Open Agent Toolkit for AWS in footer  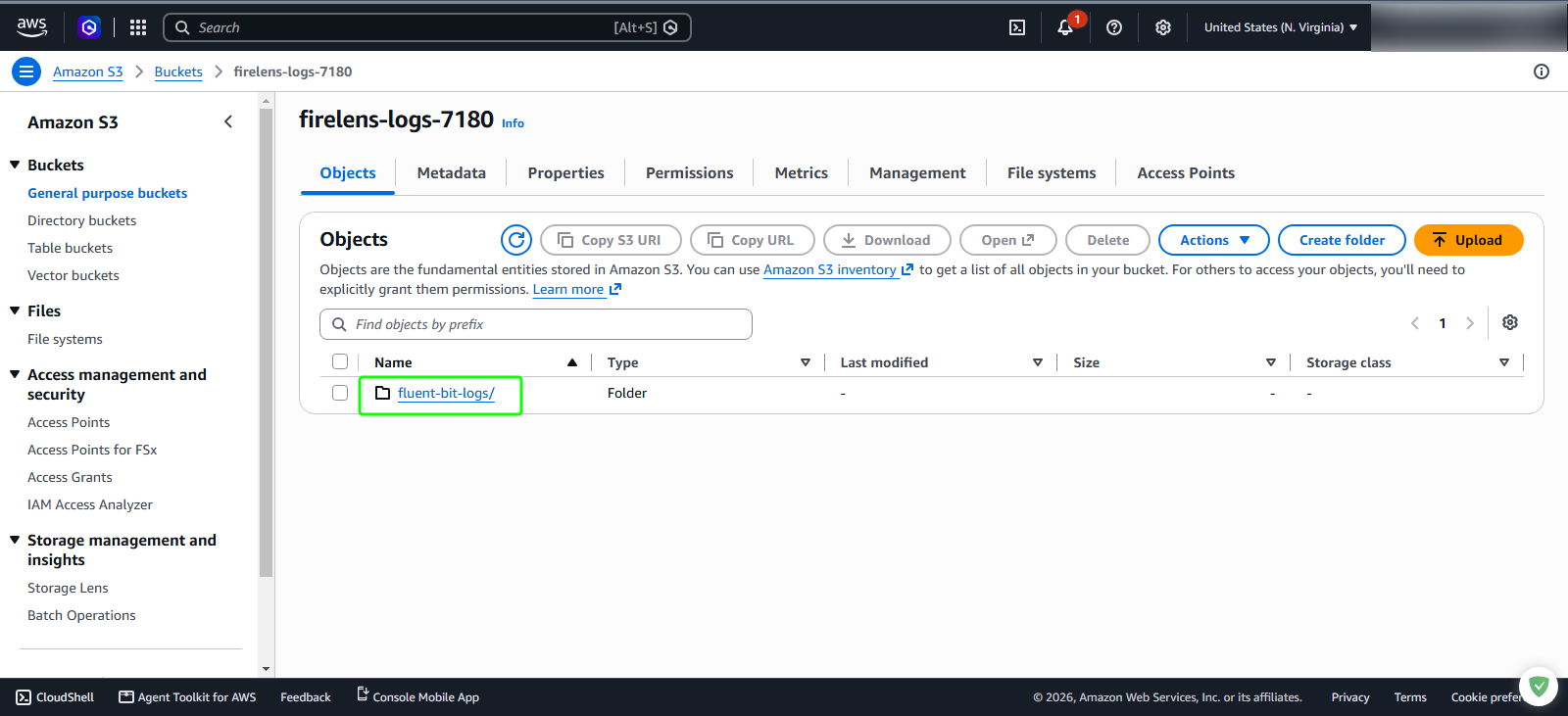pyautogui.click(x=187, y=697)
